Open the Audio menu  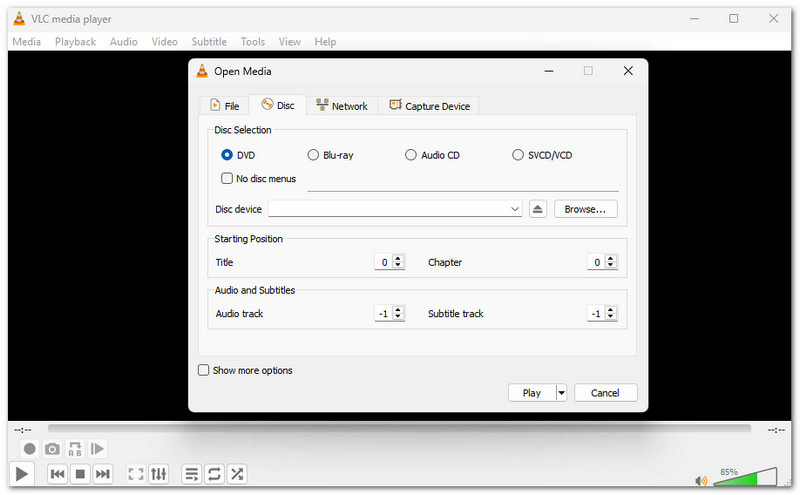(123, 42)
